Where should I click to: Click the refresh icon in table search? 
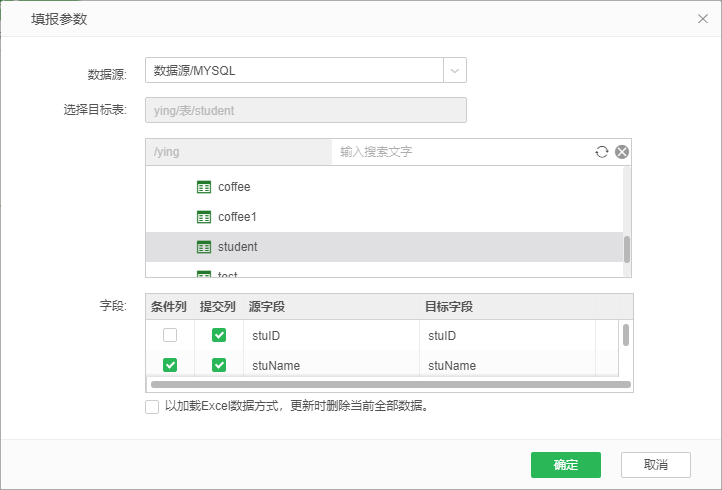pos(601,152)
